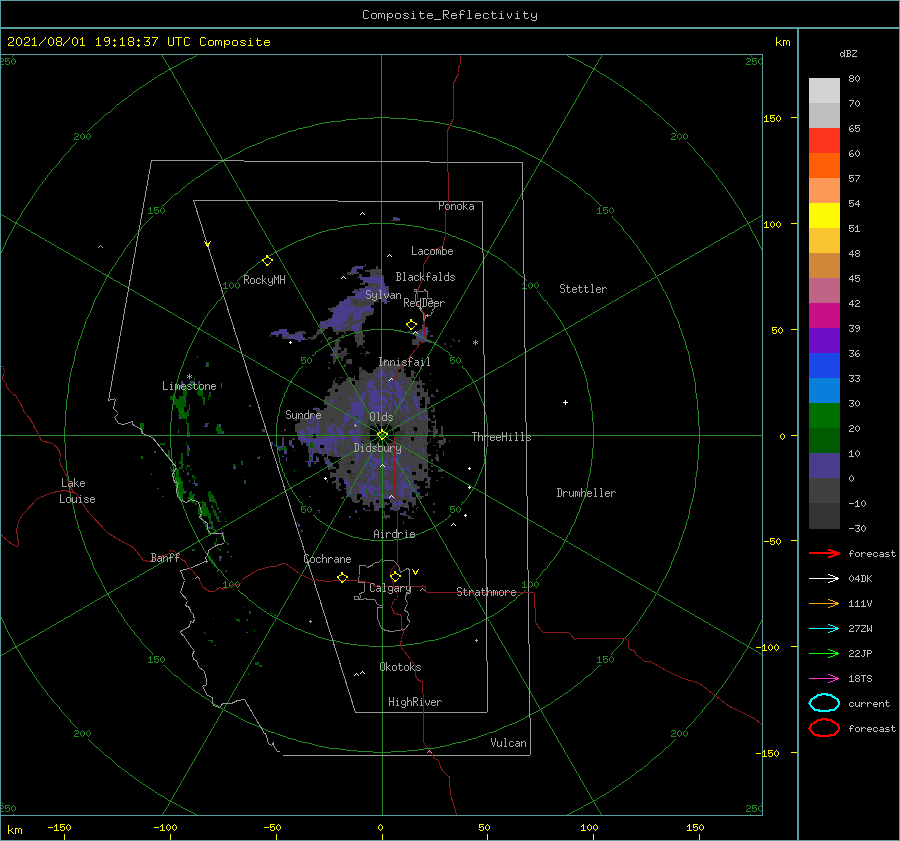Click the Sundre label
Image resolution: width=900 pixels, height=841 pixels.
tap(303, 414)
